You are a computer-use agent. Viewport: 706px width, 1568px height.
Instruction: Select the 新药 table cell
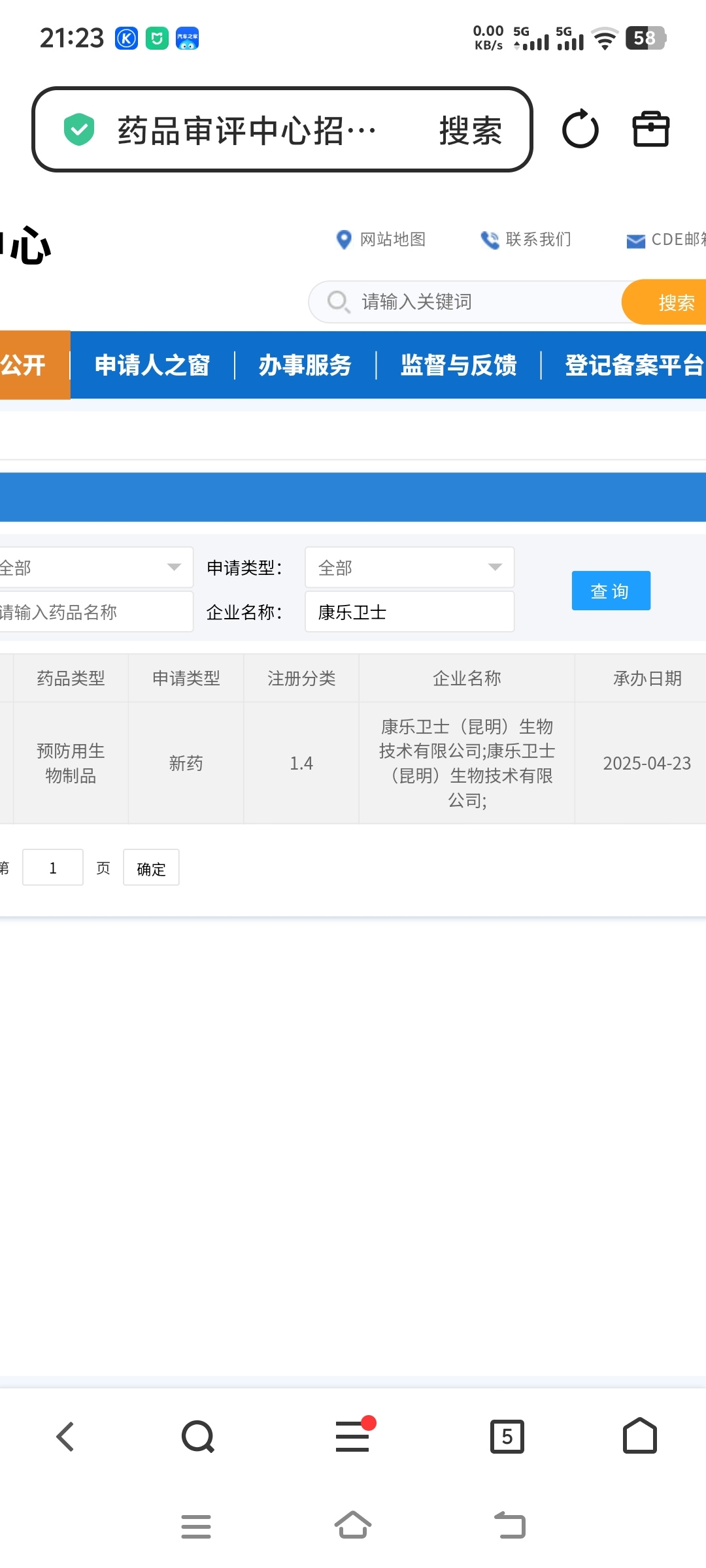pos(186,763)
